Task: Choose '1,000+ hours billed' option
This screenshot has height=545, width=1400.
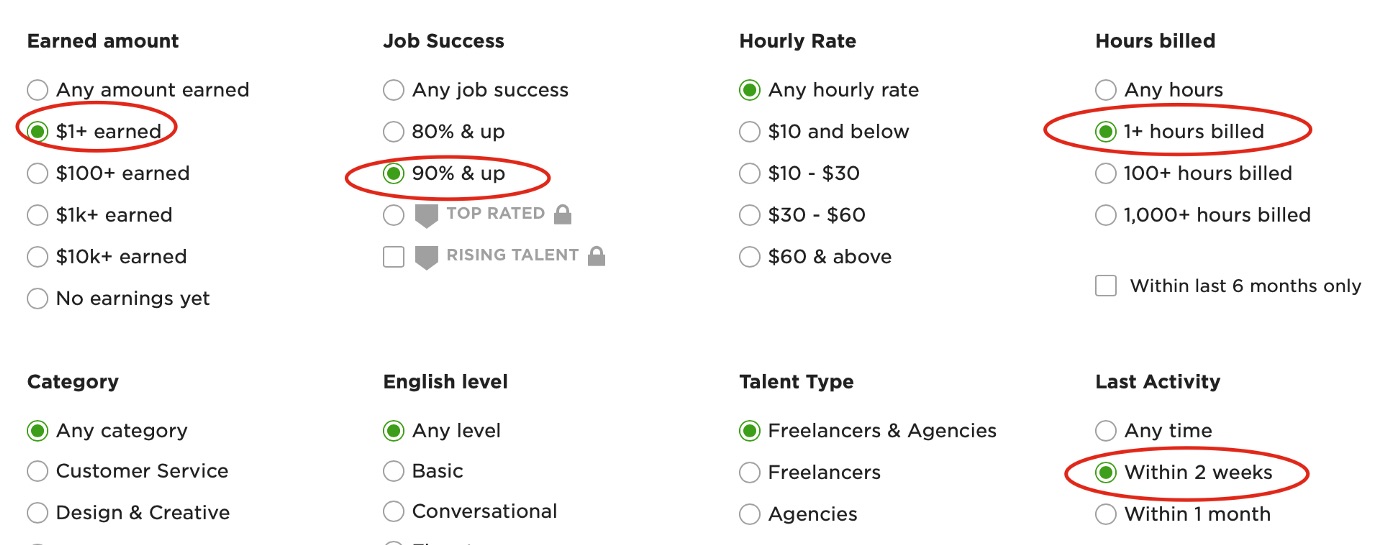Action: click(1106, 215)
